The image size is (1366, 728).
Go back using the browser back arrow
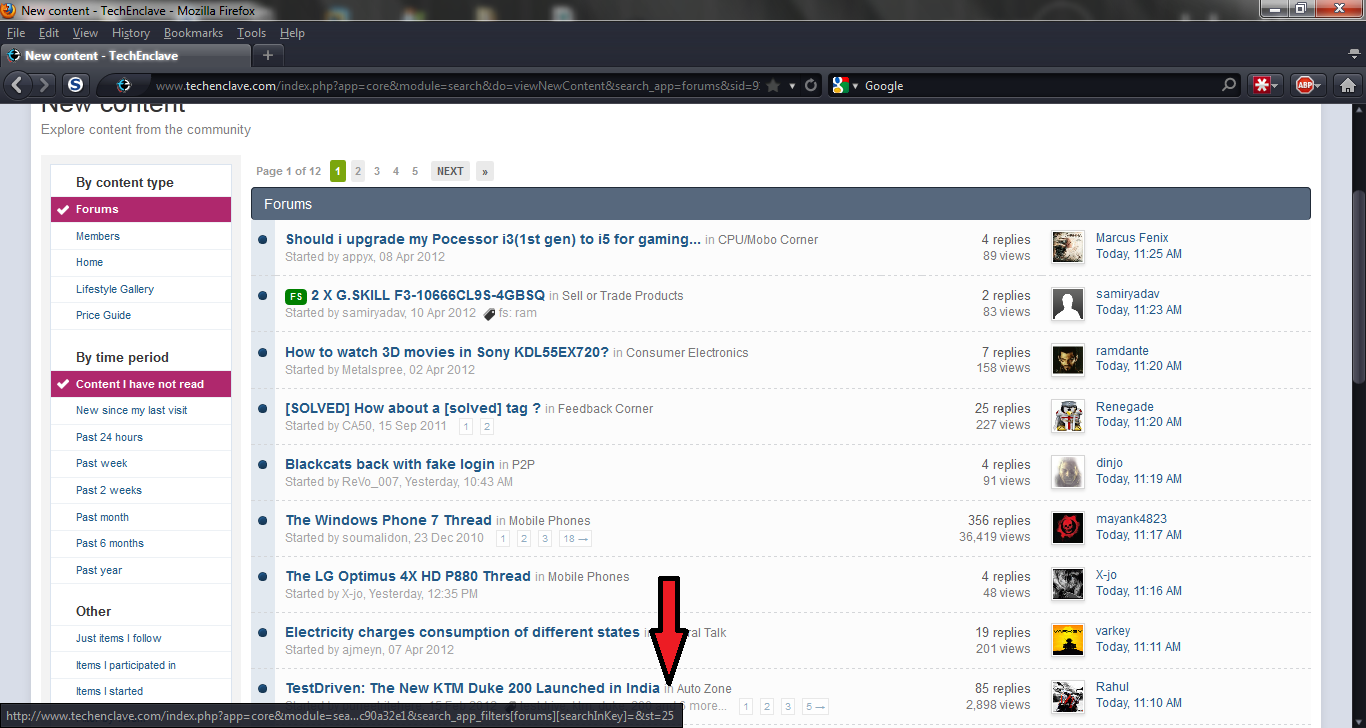18,85
